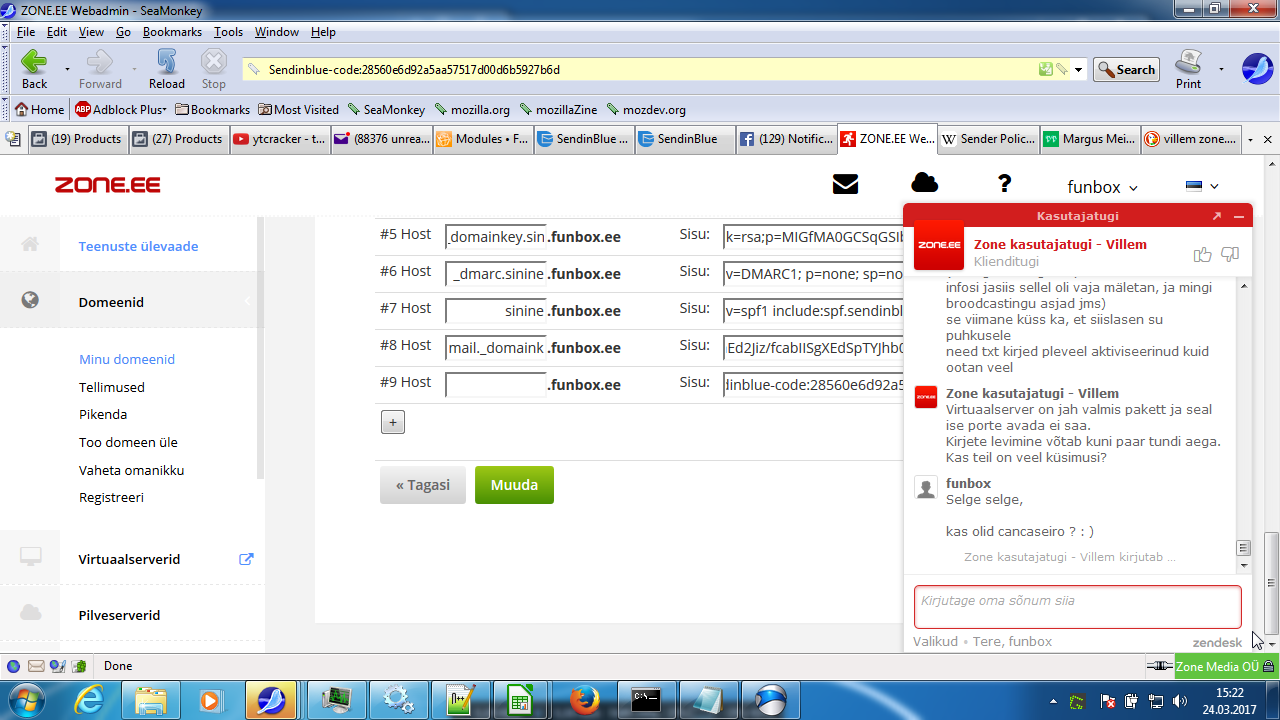The height and width of the screenshot is (720, 1280).
Task: Open Virtuaalserverid external link icon
Action: click(x=246, y=559)
